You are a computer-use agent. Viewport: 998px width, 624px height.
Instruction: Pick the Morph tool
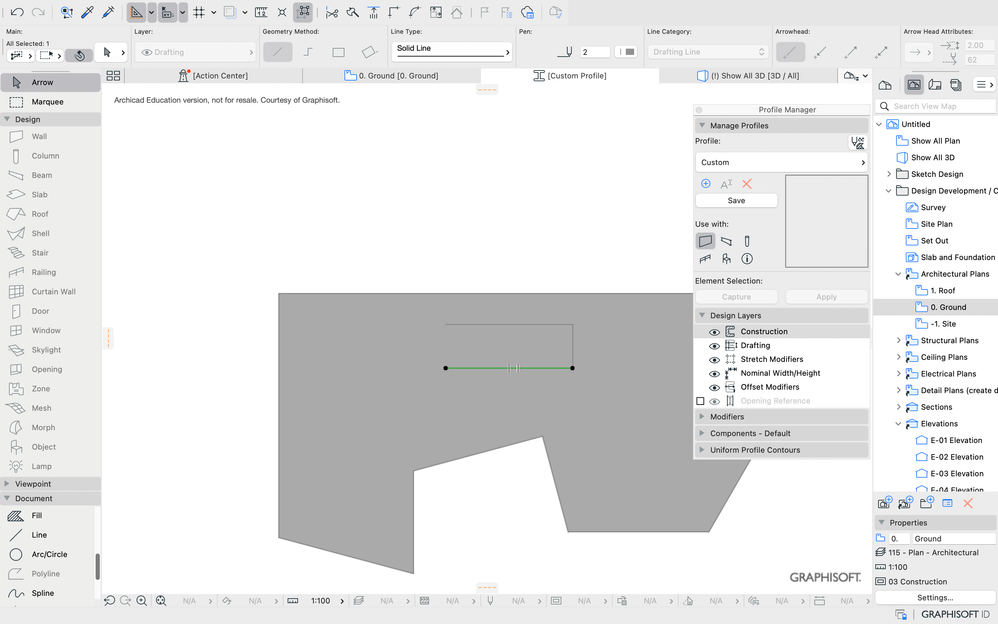pyautogui.click(x=43, y=428)
